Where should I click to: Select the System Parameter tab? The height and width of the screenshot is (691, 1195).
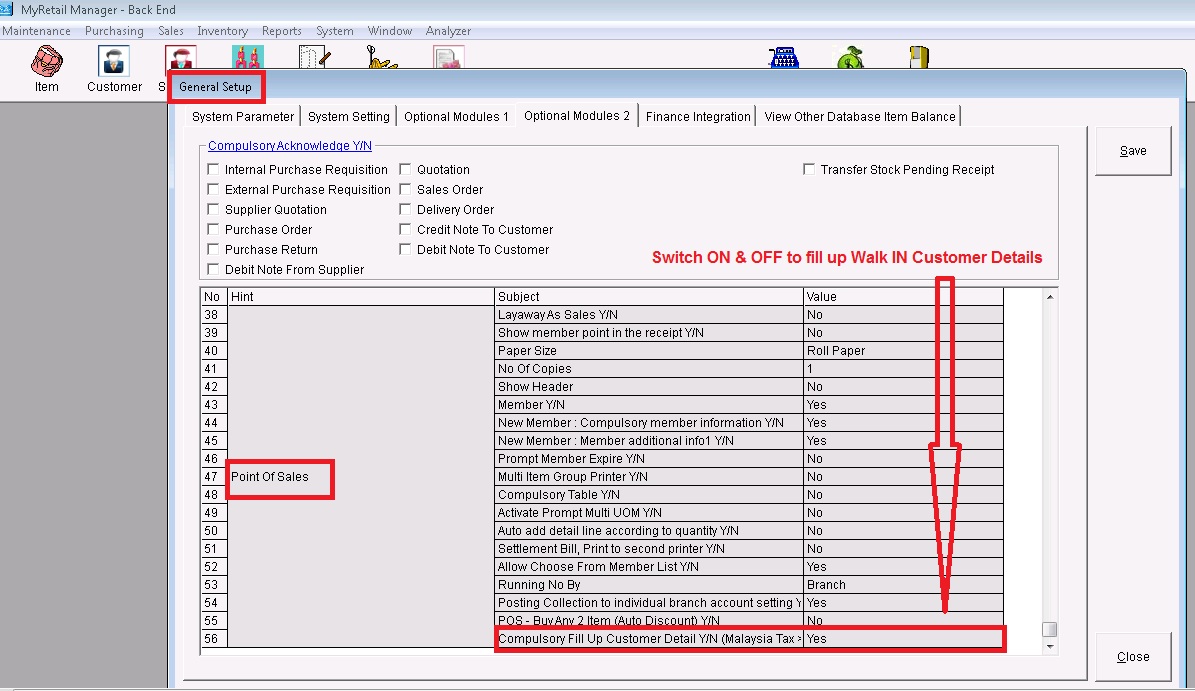243,117
